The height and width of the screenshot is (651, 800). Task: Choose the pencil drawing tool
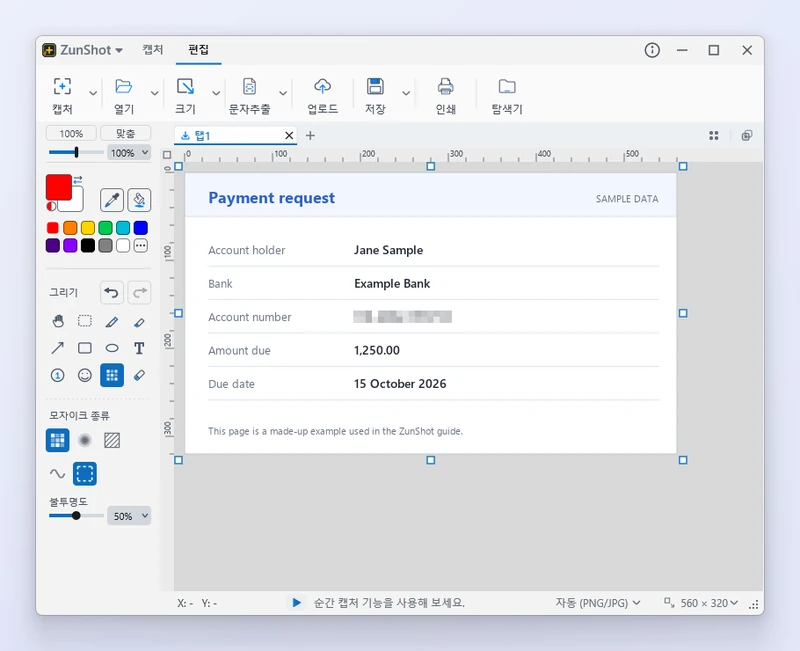112,321
